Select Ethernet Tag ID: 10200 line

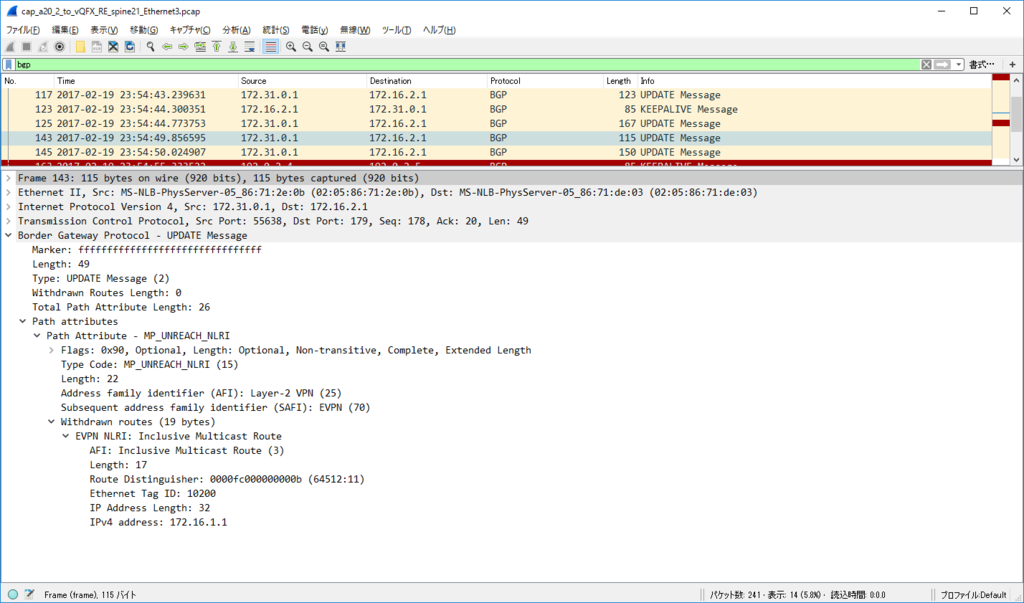click(x=153, y=494)
